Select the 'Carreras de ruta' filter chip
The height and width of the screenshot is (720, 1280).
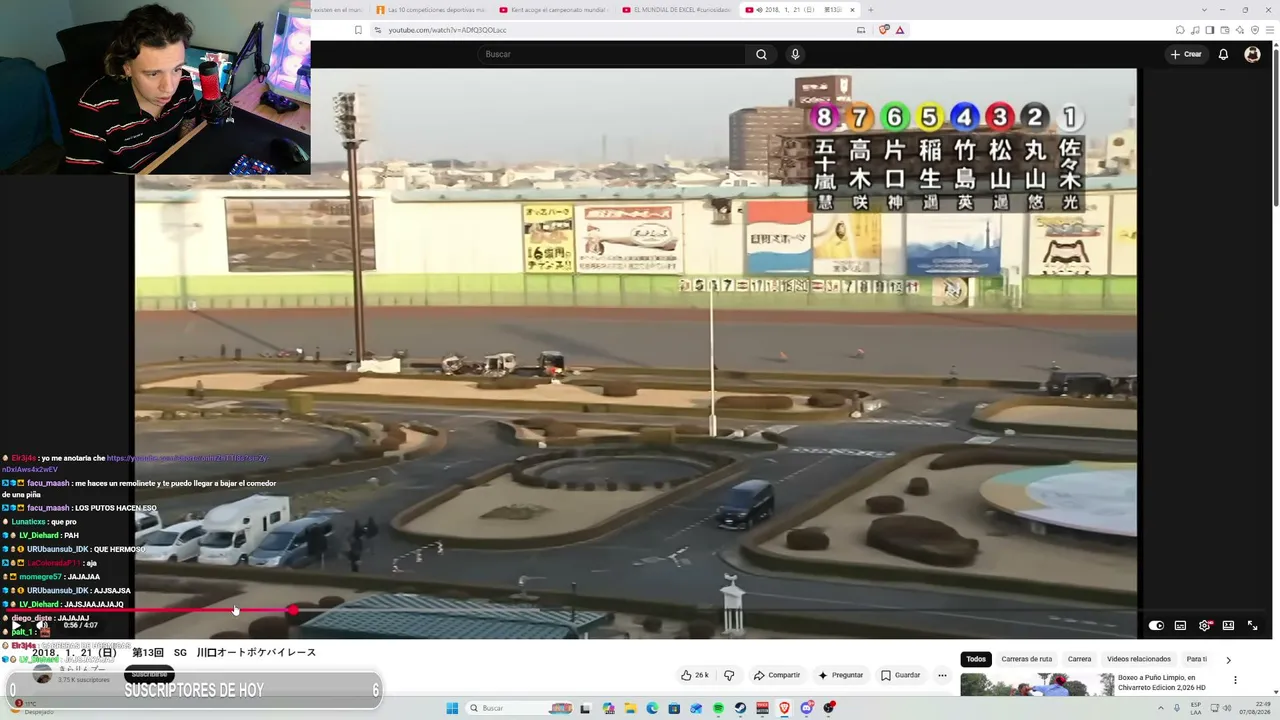tap(1027, 659)
